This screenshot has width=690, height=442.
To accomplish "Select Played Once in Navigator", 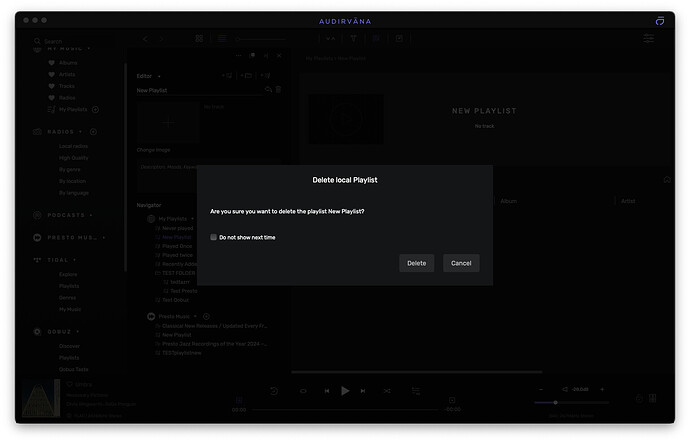I will pos(177,246).
